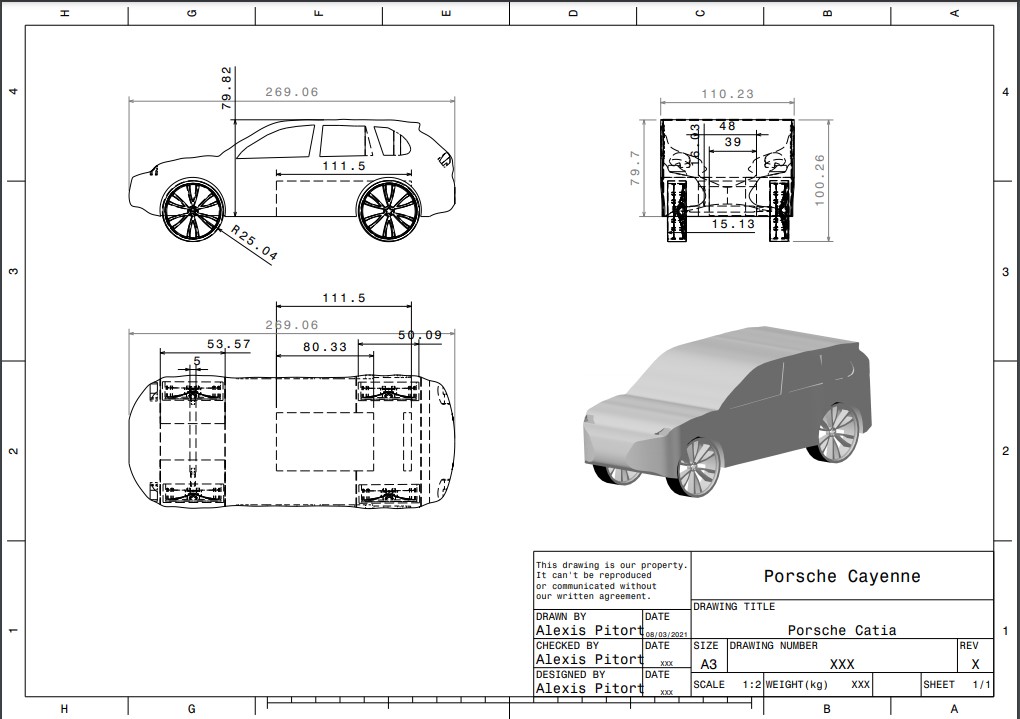Screen dimensions: 1020x719
Task: Click the front wheel in the side view
Action: coord(193,211)
